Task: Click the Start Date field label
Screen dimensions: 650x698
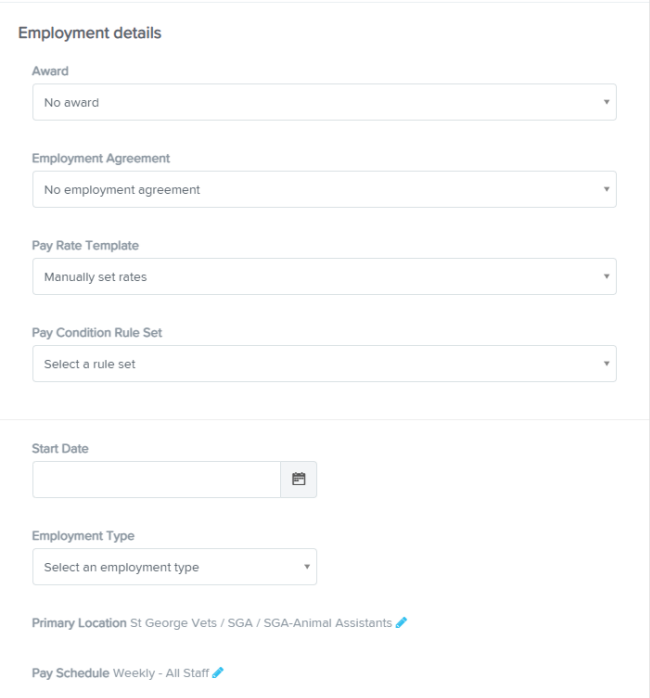Action: (x=60, y=449)
